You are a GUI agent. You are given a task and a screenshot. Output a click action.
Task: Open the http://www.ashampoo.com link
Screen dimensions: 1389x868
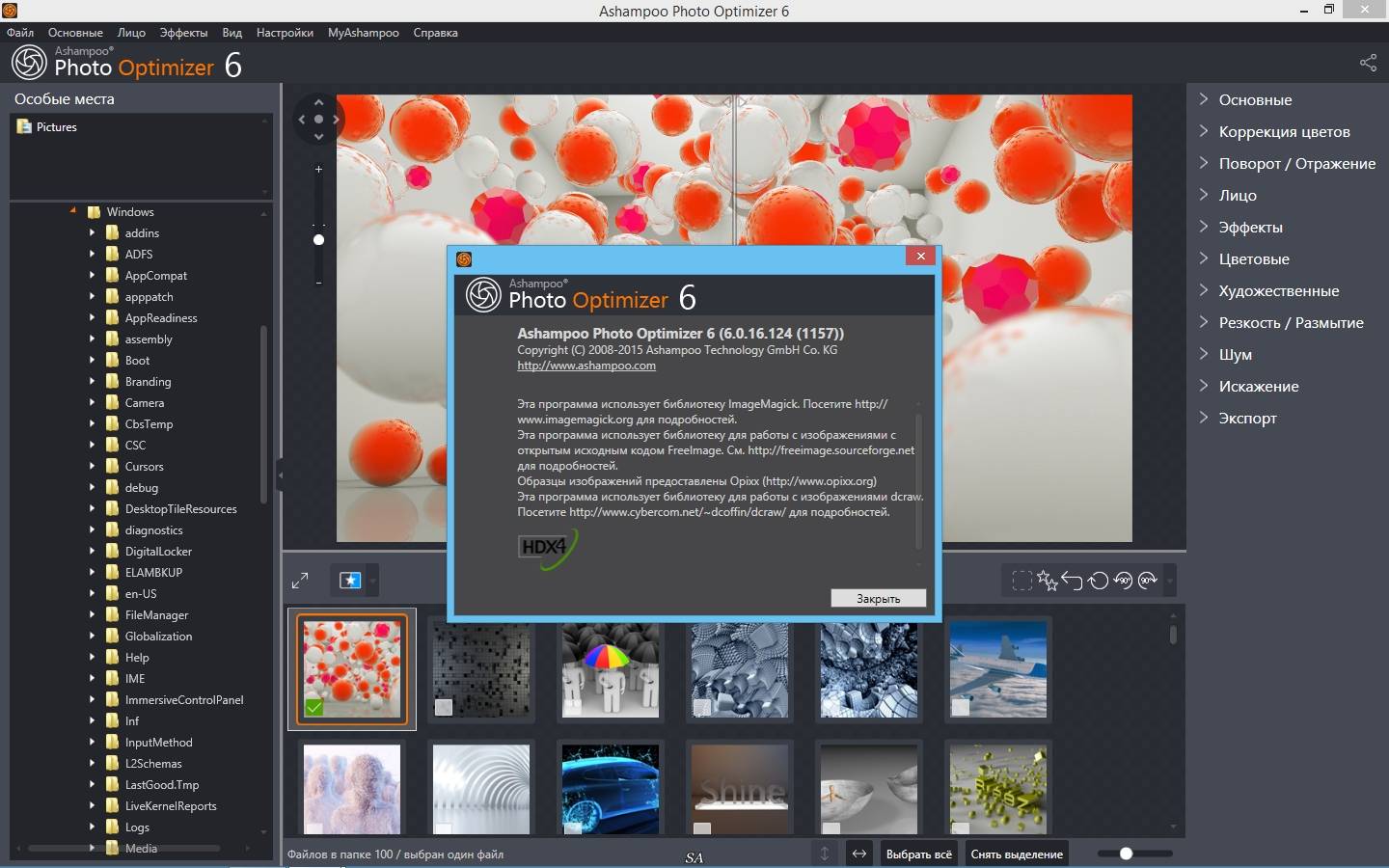pyautogui.click(x=586, y=366)
